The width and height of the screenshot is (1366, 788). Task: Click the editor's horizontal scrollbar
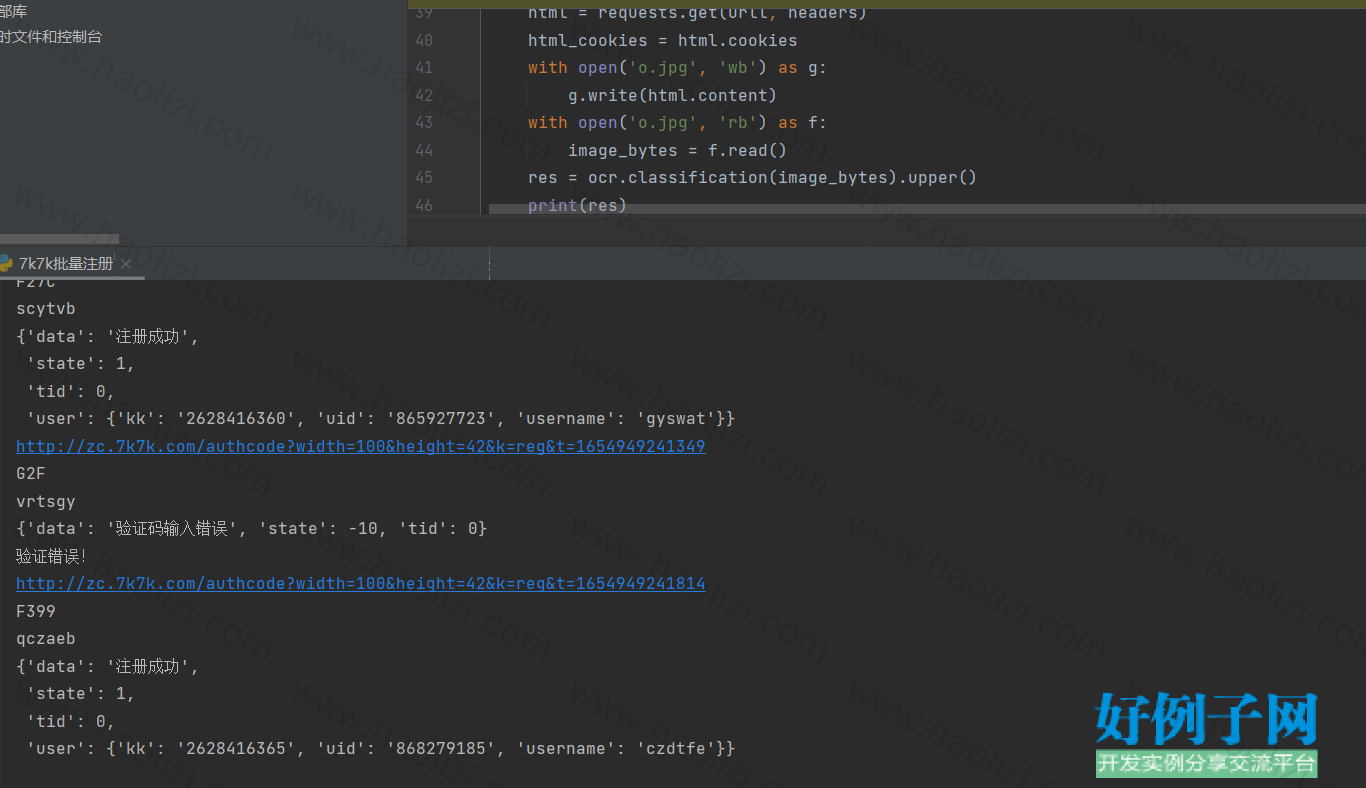coord(927,209)
